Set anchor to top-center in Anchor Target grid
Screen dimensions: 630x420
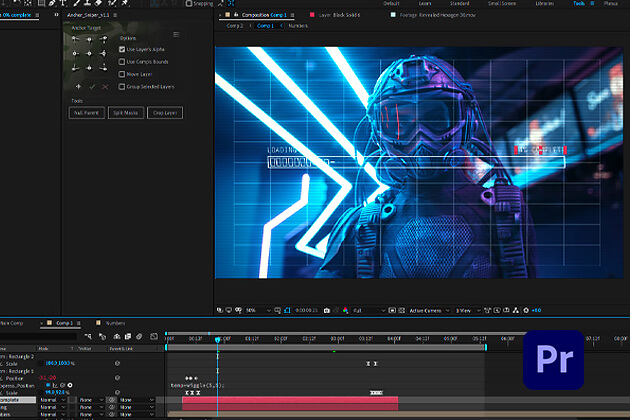(89, 39)
